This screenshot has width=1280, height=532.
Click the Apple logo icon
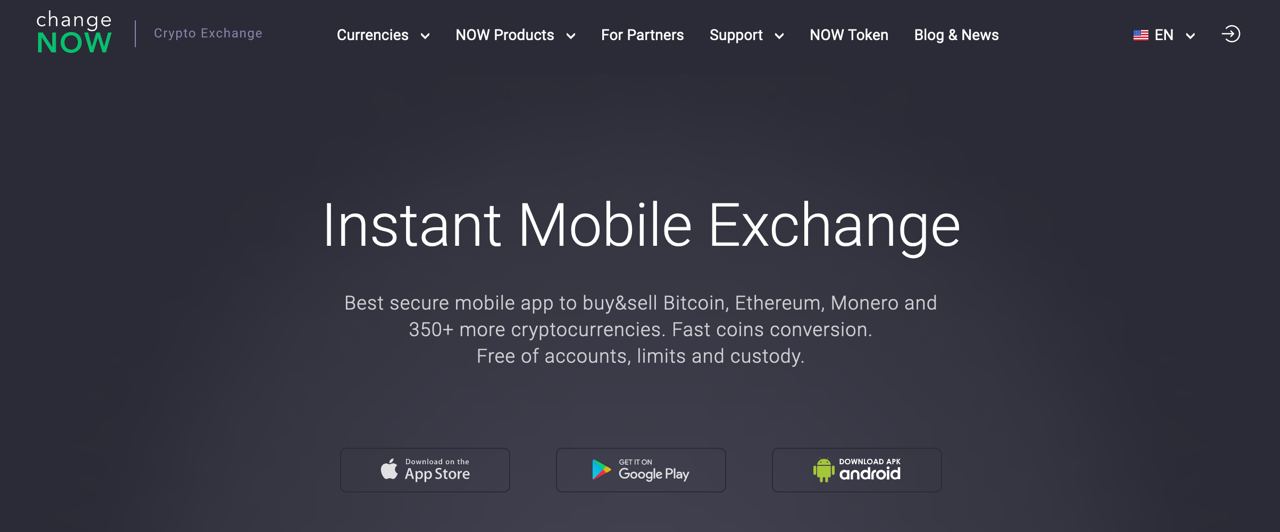click(x=389, y=469)
